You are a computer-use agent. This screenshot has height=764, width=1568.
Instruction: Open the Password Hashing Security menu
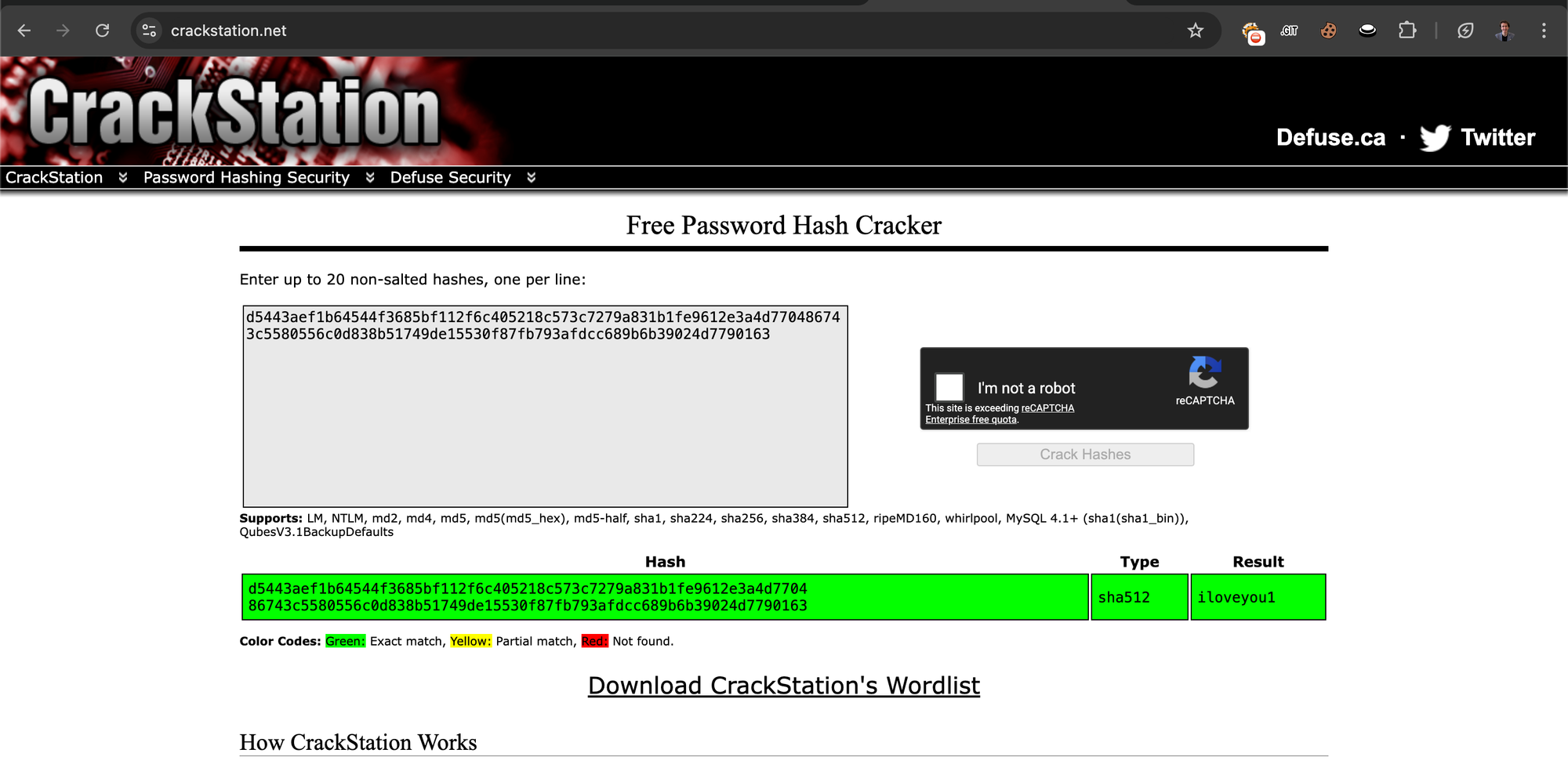pyautogui.click(x=246, y=178)
